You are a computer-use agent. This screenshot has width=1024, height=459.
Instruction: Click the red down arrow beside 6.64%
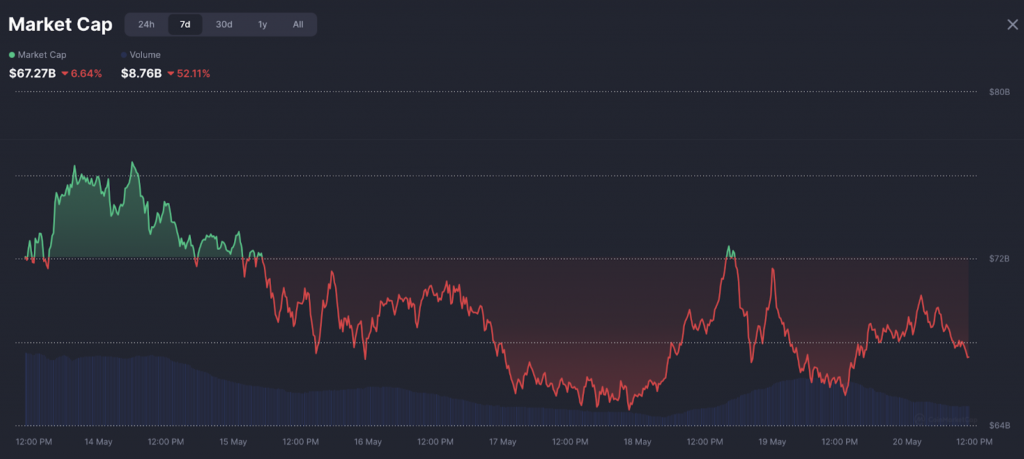pyautogui.click(x=65, y=74)
